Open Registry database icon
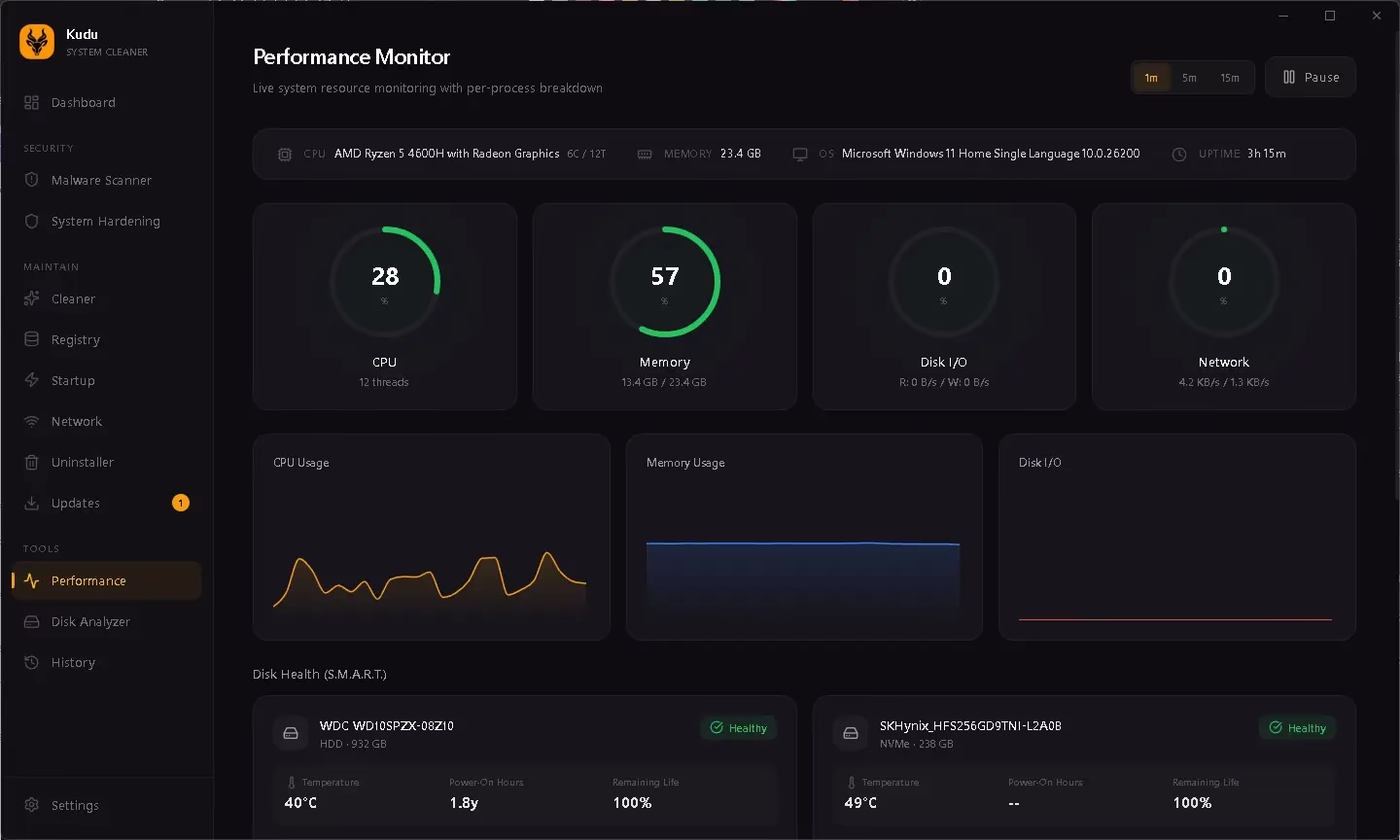Screen dimensions: 1400x840 (x=31, y=339)
